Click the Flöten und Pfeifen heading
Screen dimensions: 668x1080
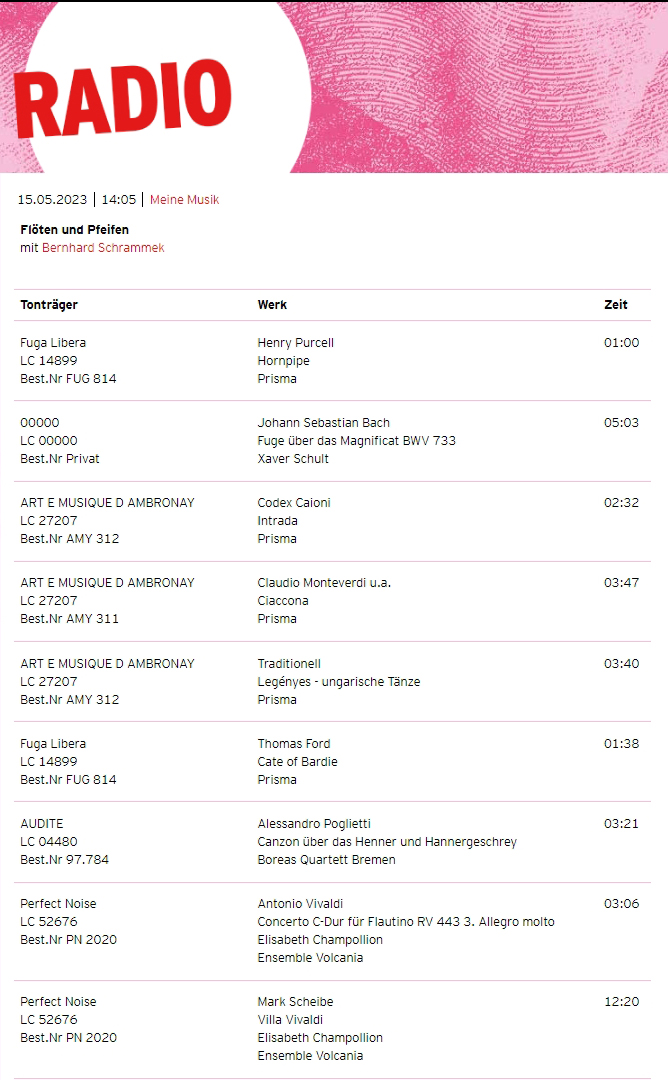[74, 230]
